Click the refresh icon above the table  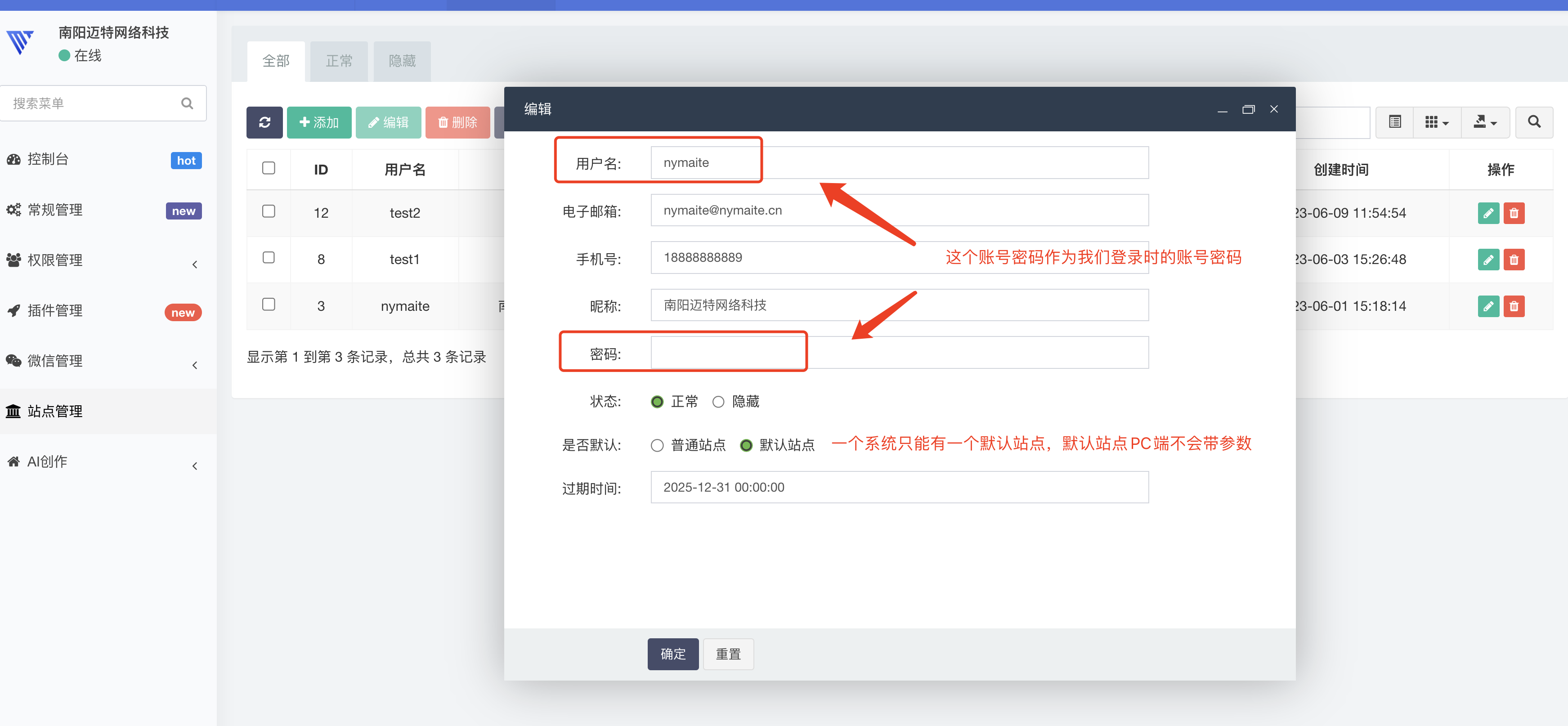(265, 122)
